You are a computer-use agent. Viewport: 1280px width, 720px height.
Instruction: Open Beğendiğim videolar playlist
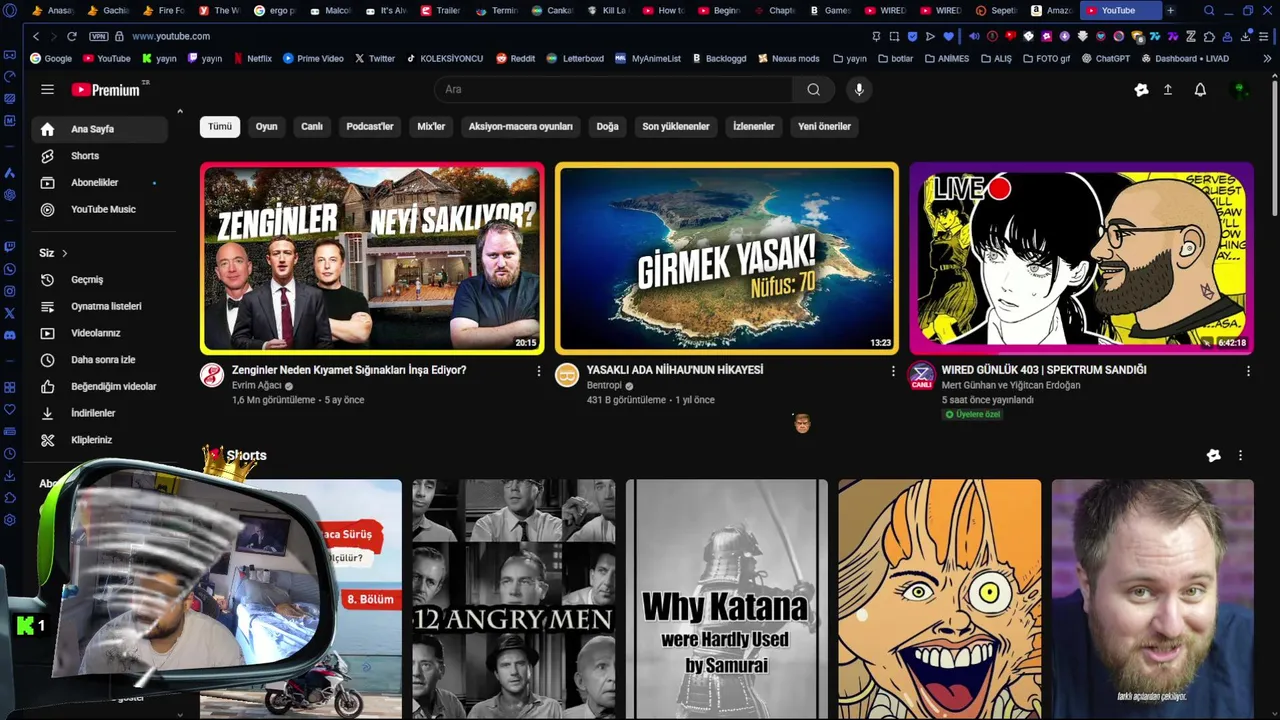pyautogui.click(x=100, y=386)
